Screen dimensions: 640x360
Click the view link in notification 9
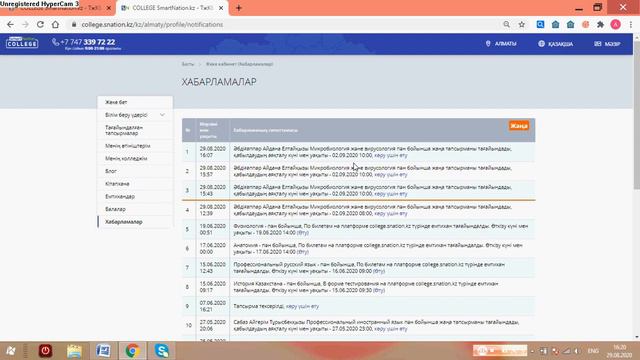point(302,306)
